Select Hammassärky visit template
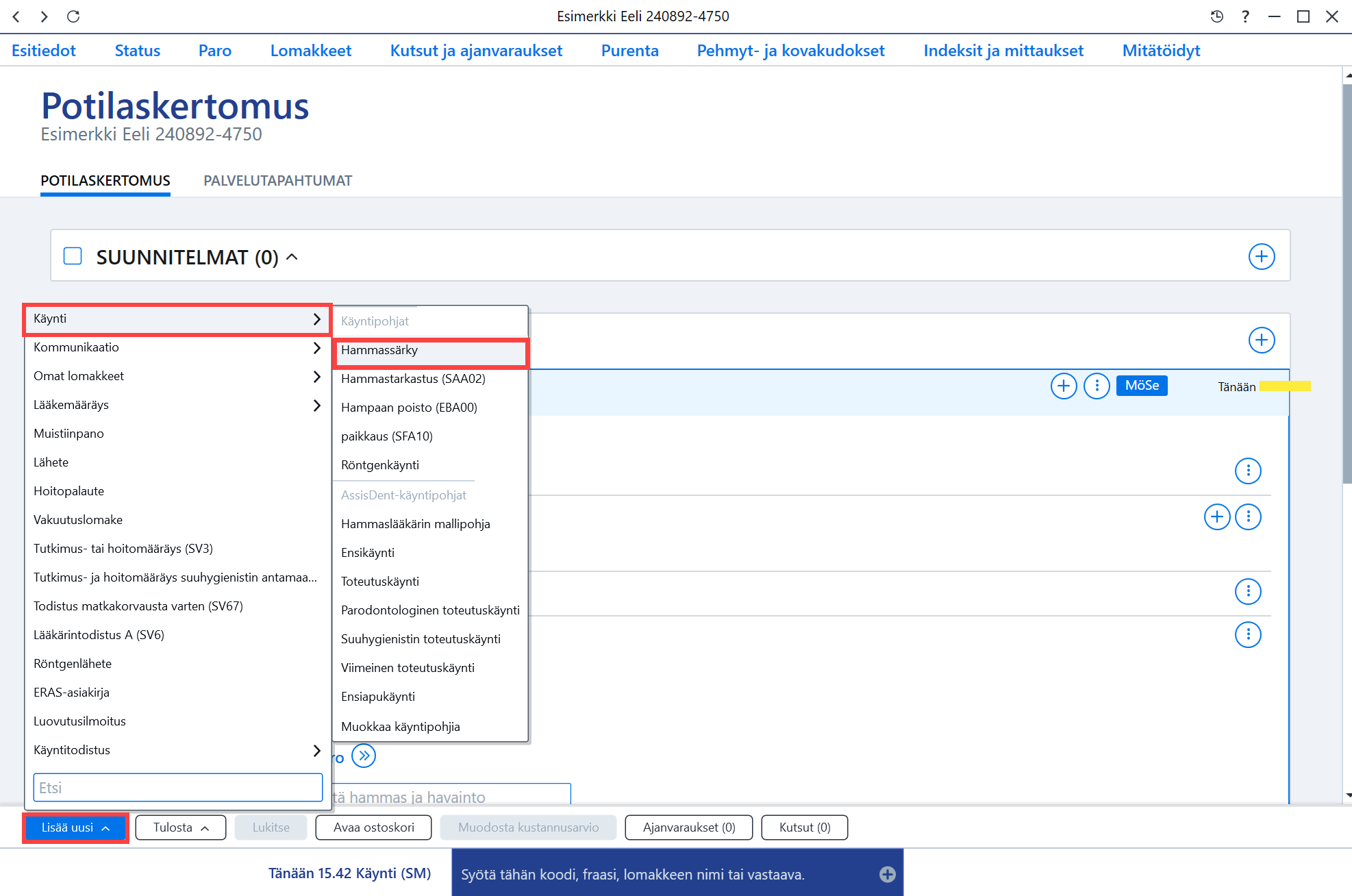This screenshot has width=1352, height=896. (430, 350)
